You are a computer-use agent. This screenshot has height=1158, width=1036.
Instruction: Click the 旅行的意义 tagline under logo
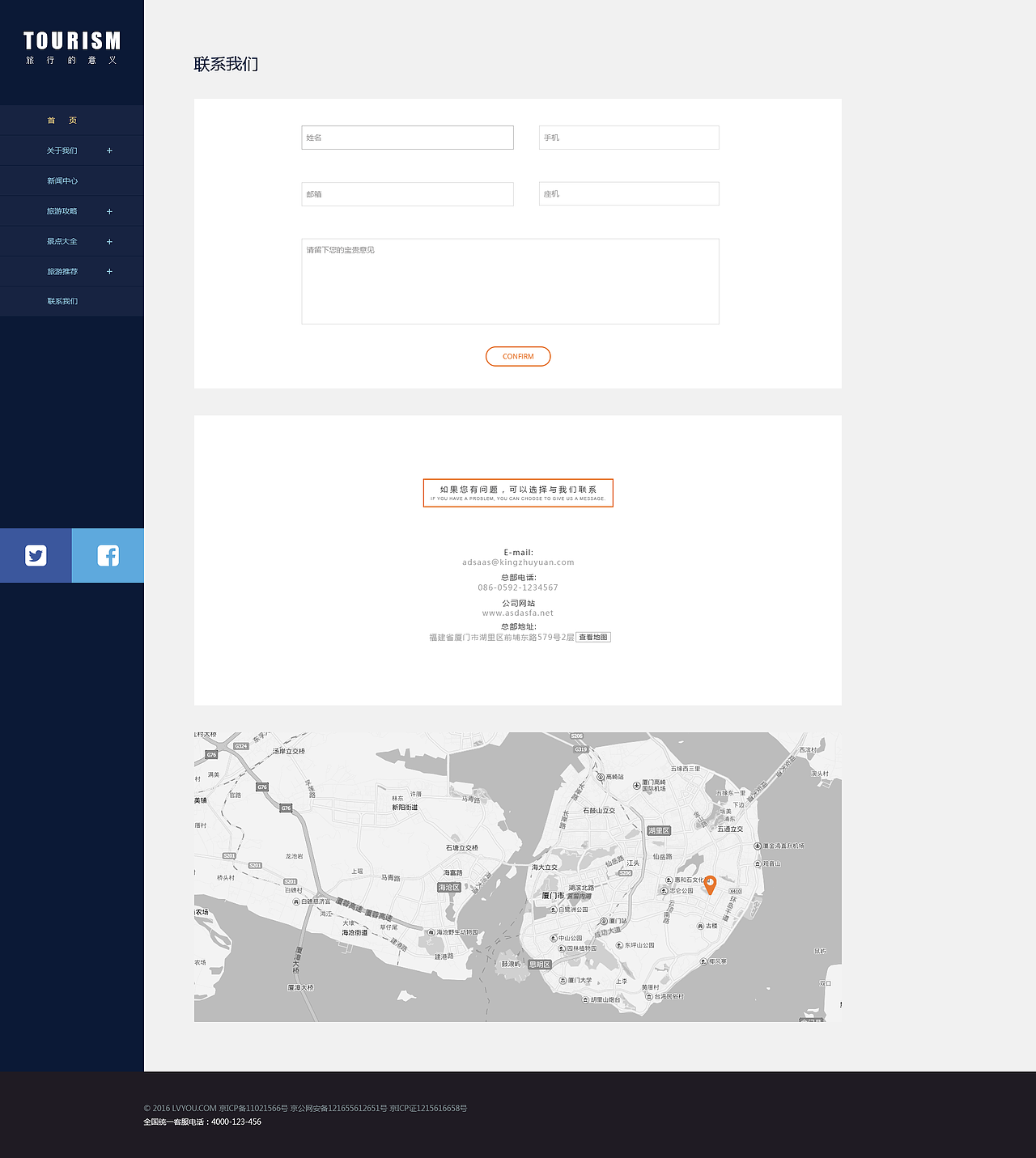[x=72, y=61]
